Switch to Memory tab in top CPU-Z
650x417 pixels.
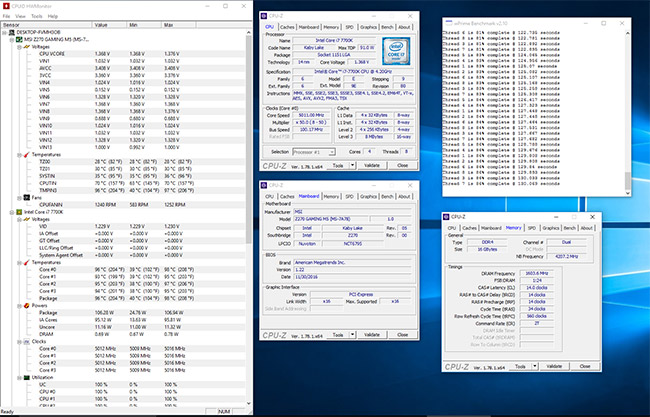[331, 27]
